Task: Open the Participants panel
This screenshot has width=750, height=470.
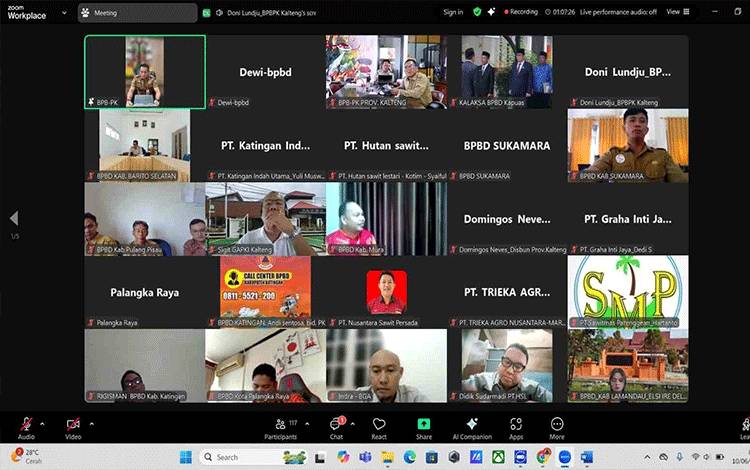Action: click(281, 428)
